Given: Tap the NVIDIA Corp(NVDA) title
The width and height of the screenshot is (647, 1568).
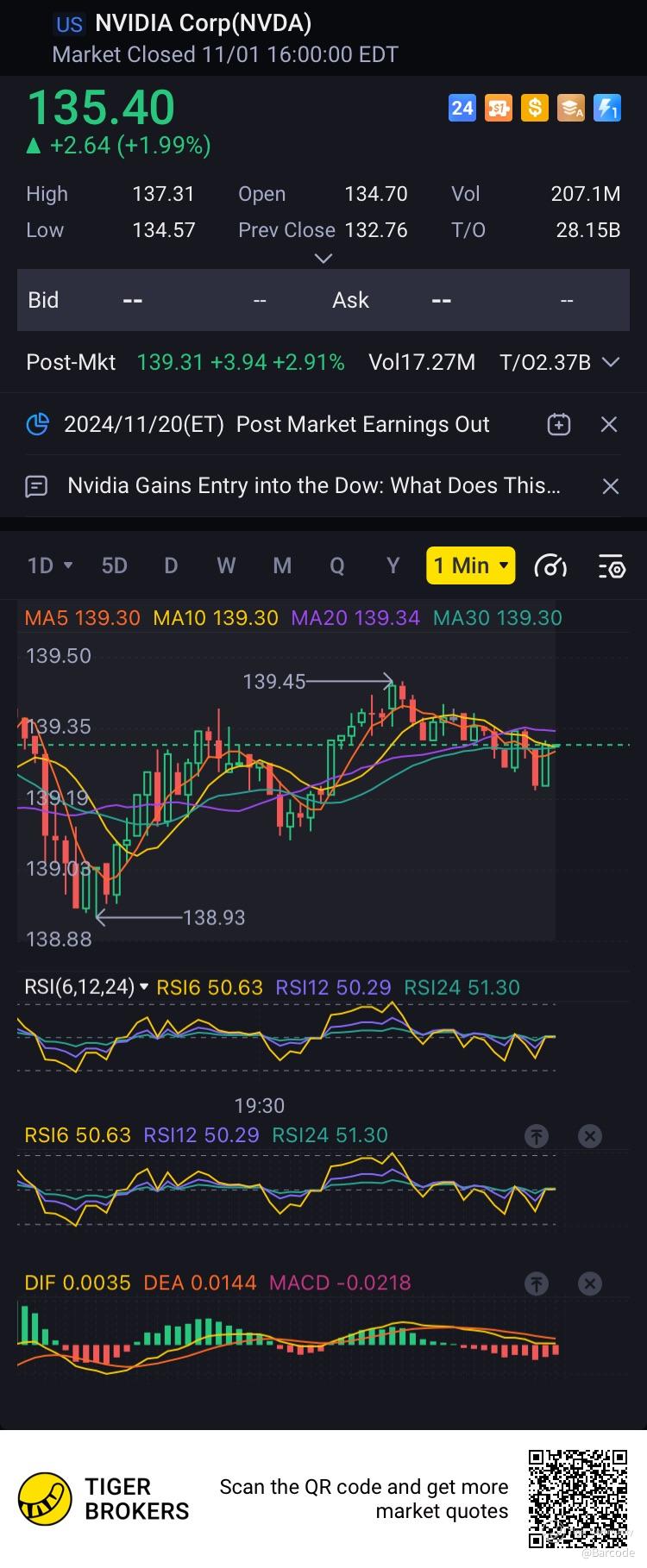Looking at the screenshot, I should point(203,23).
